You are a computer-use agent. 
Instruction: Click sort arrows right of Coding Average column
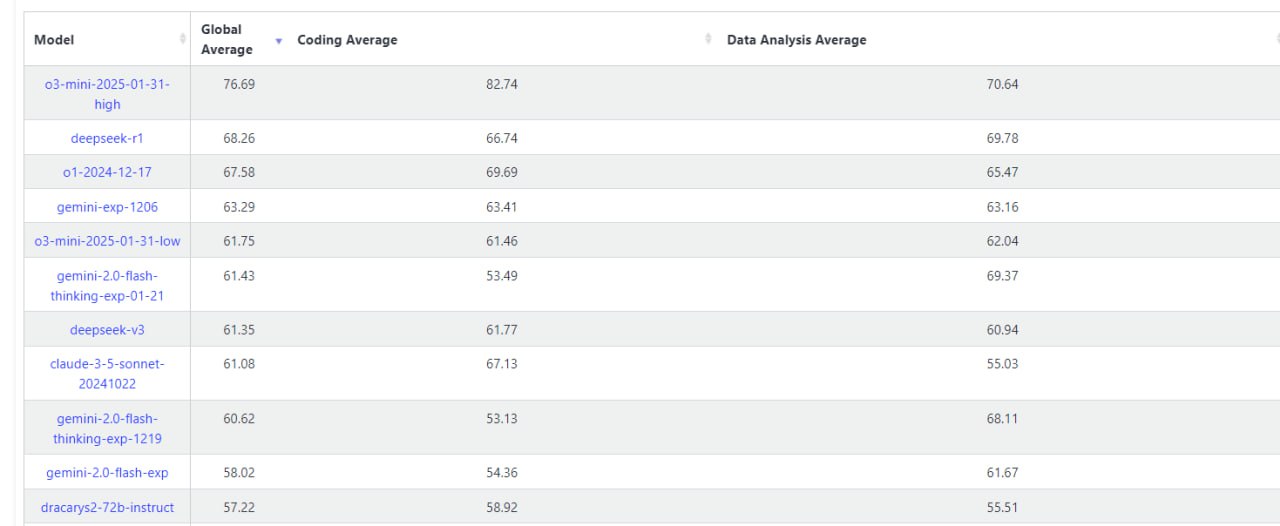tap(708, 38)
